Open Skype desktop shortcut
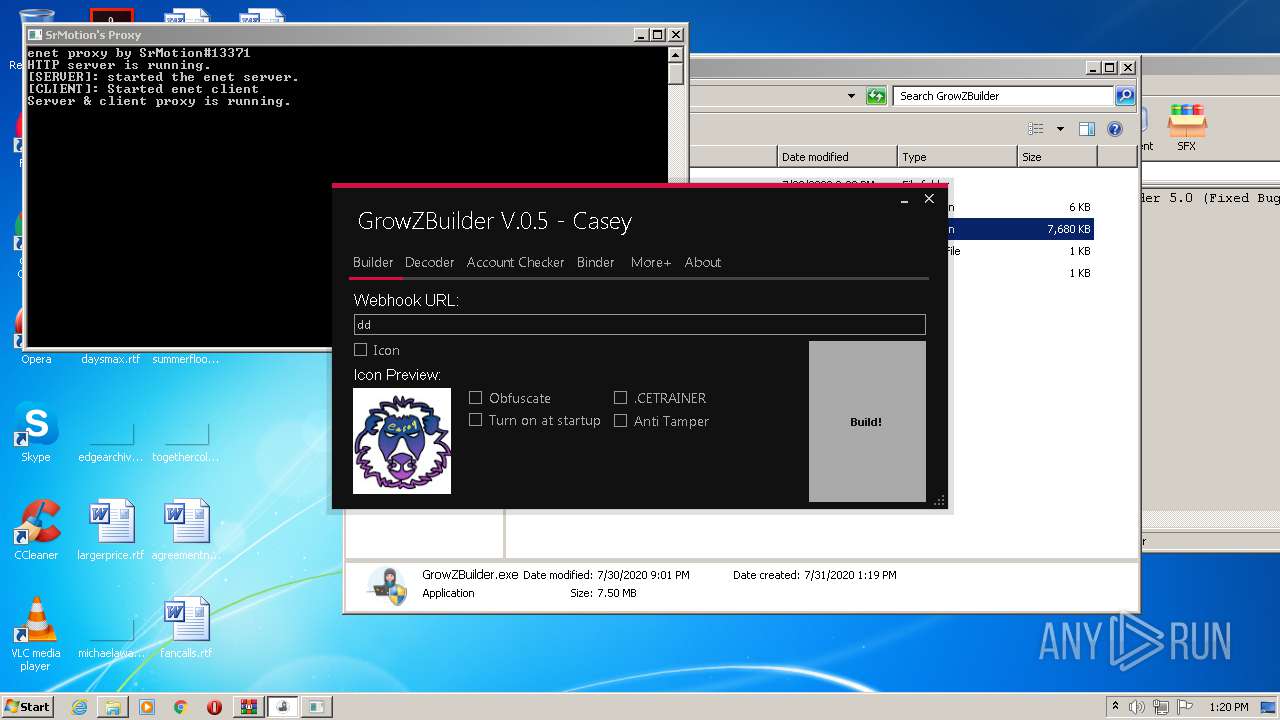The width and height of the screenshot is (1280, 720). pyautogui.click(x=36, y=432)
